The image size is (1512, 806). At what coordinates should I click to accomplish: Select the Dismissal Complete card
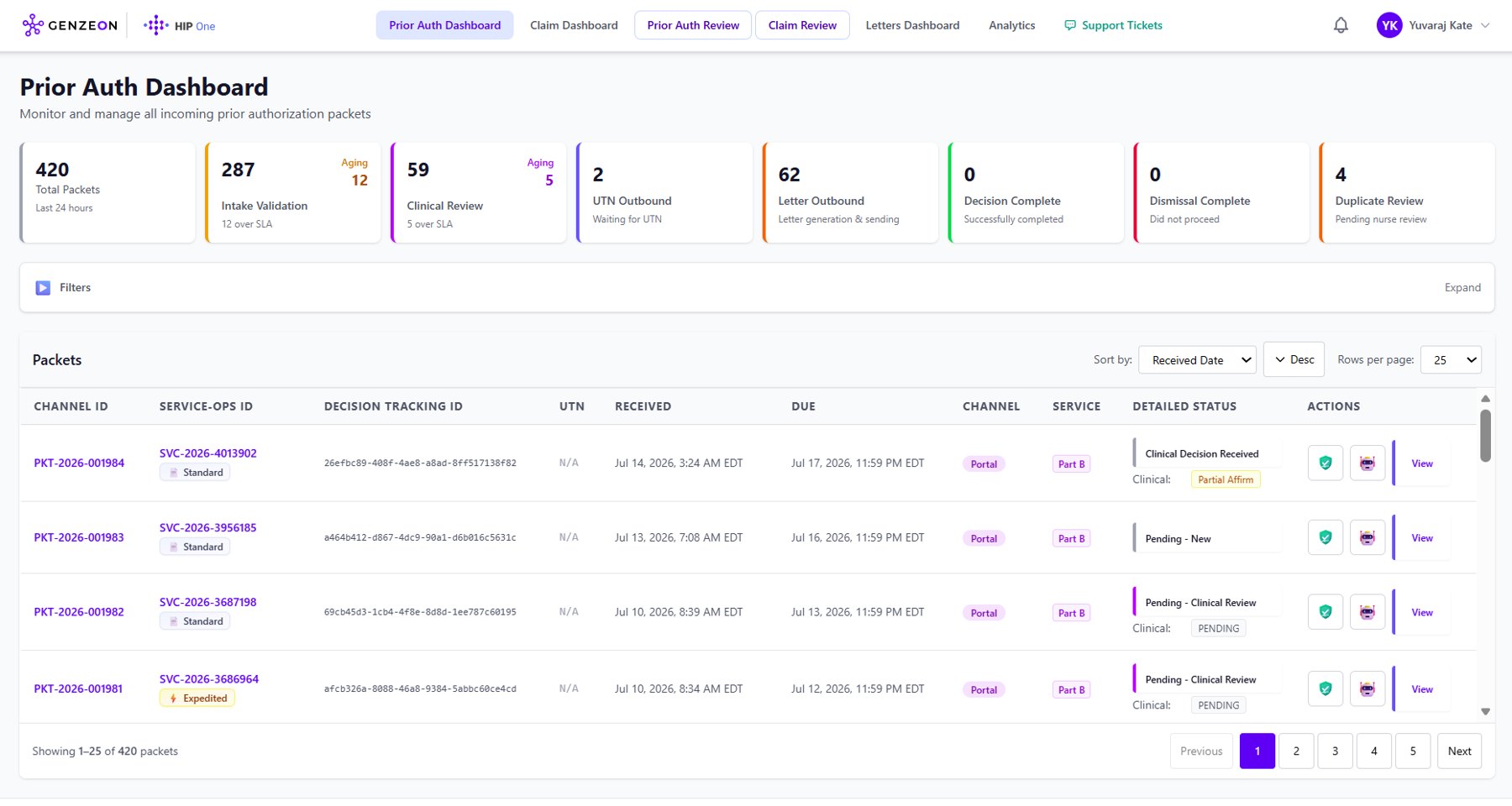[x=1221, y=192]
